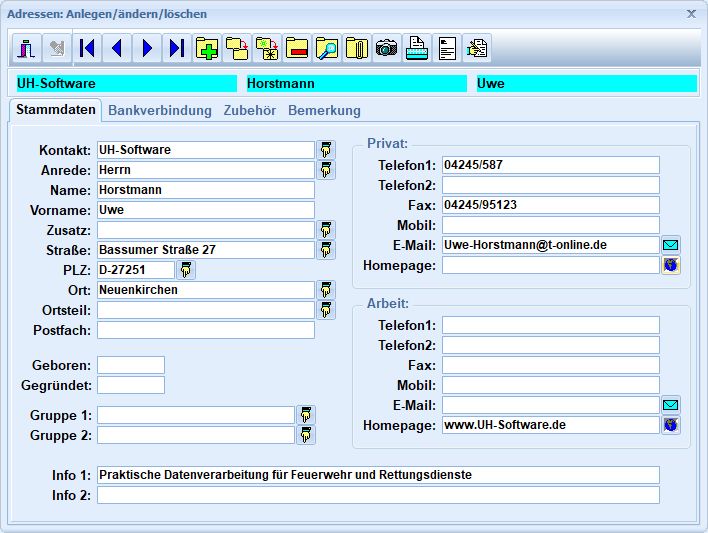Image resolution: width=708 pixels, height=533 pixels.
Task: Open lookup hand icon beside Kontakt field
Action: [x=326, y=150]
